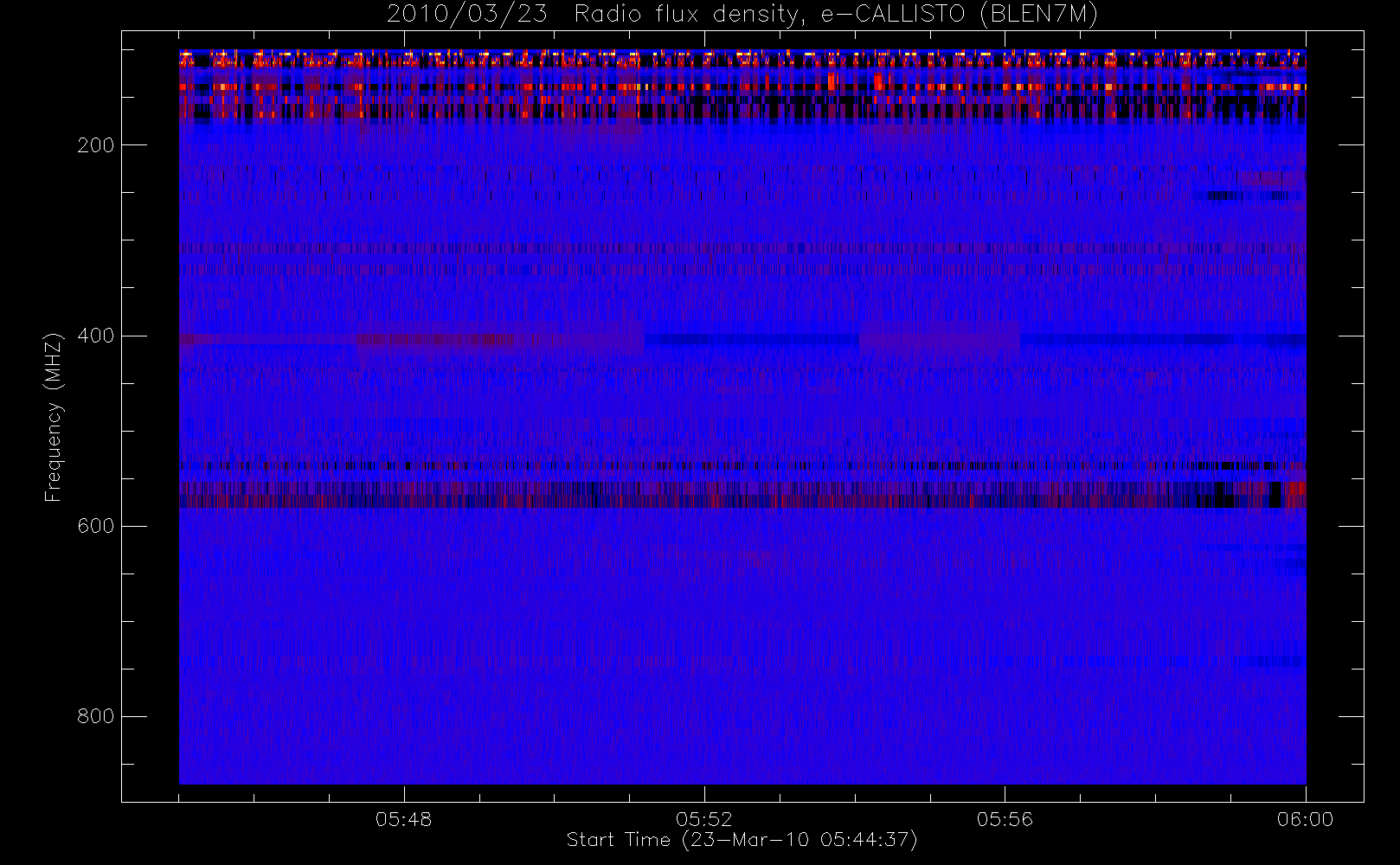Click the 06:00 time tick label
Screen dimensions: 1400x865
coord(1306,819)
